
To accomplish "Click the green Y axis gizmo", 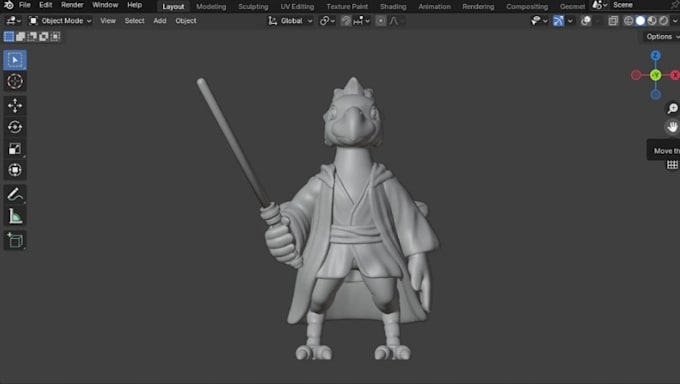I will (655, 75).
